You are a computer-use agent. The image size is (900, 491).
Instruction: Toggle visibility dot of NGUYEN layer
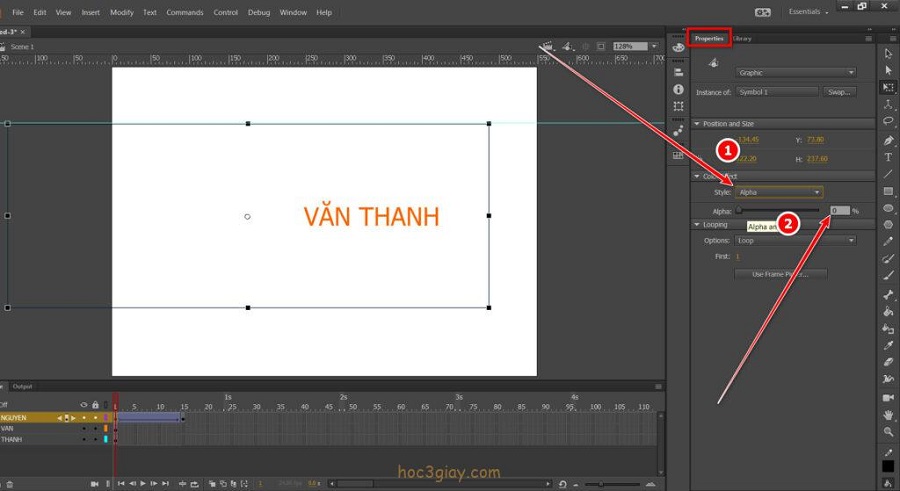(84, 417)
